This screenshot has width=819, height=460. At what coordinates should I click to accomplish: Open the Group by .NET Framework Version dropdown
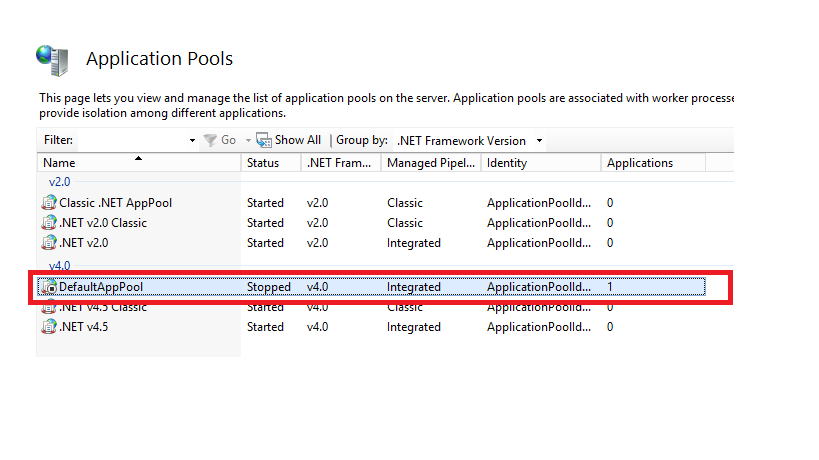click(539, 140)
